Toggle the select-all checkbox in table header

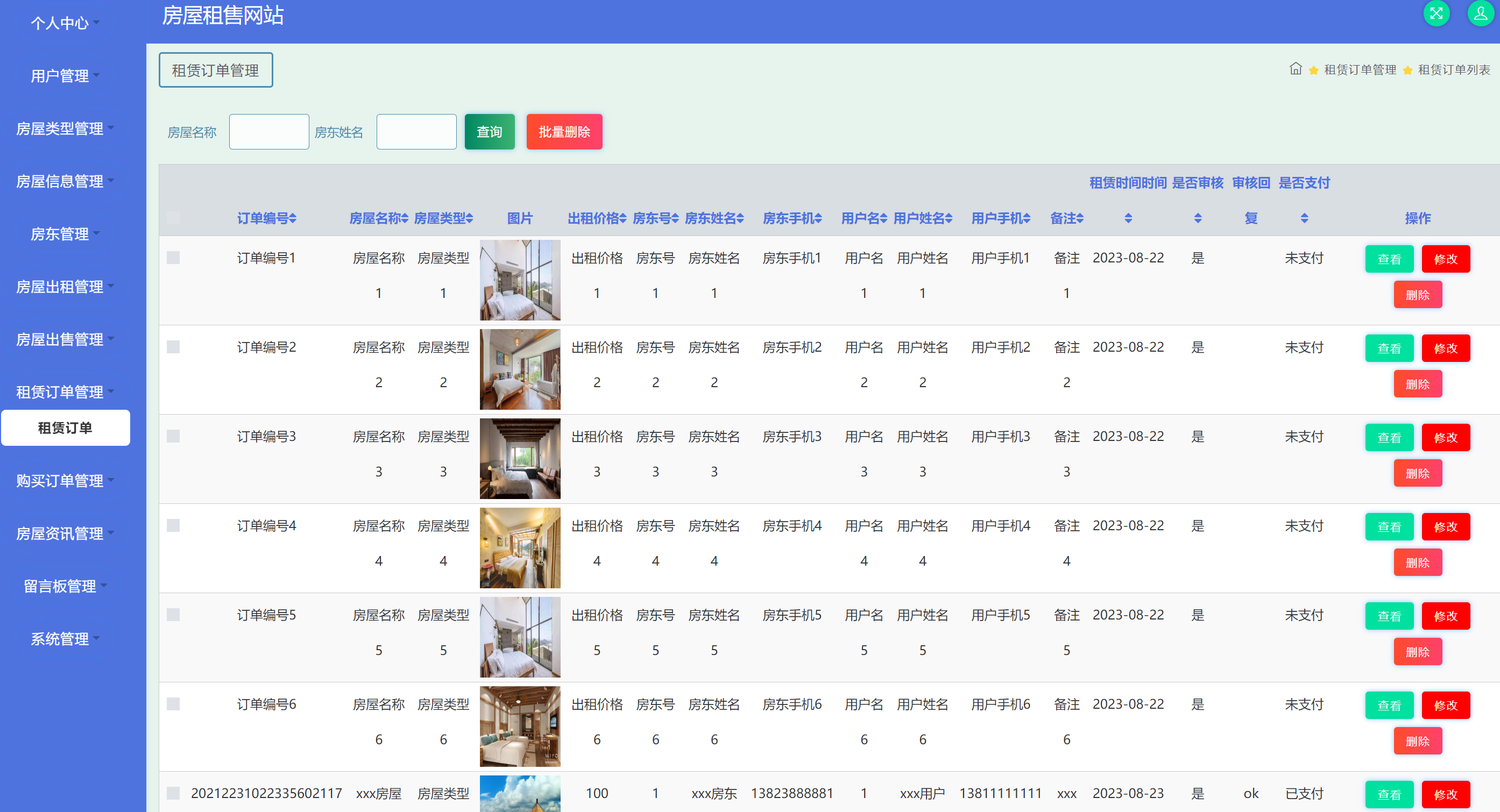[x=173, y=218]
